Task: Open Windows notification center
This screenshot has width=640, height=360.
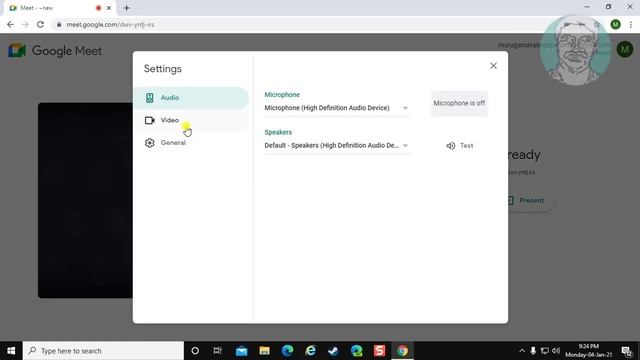Action: [x=627, y=351]
